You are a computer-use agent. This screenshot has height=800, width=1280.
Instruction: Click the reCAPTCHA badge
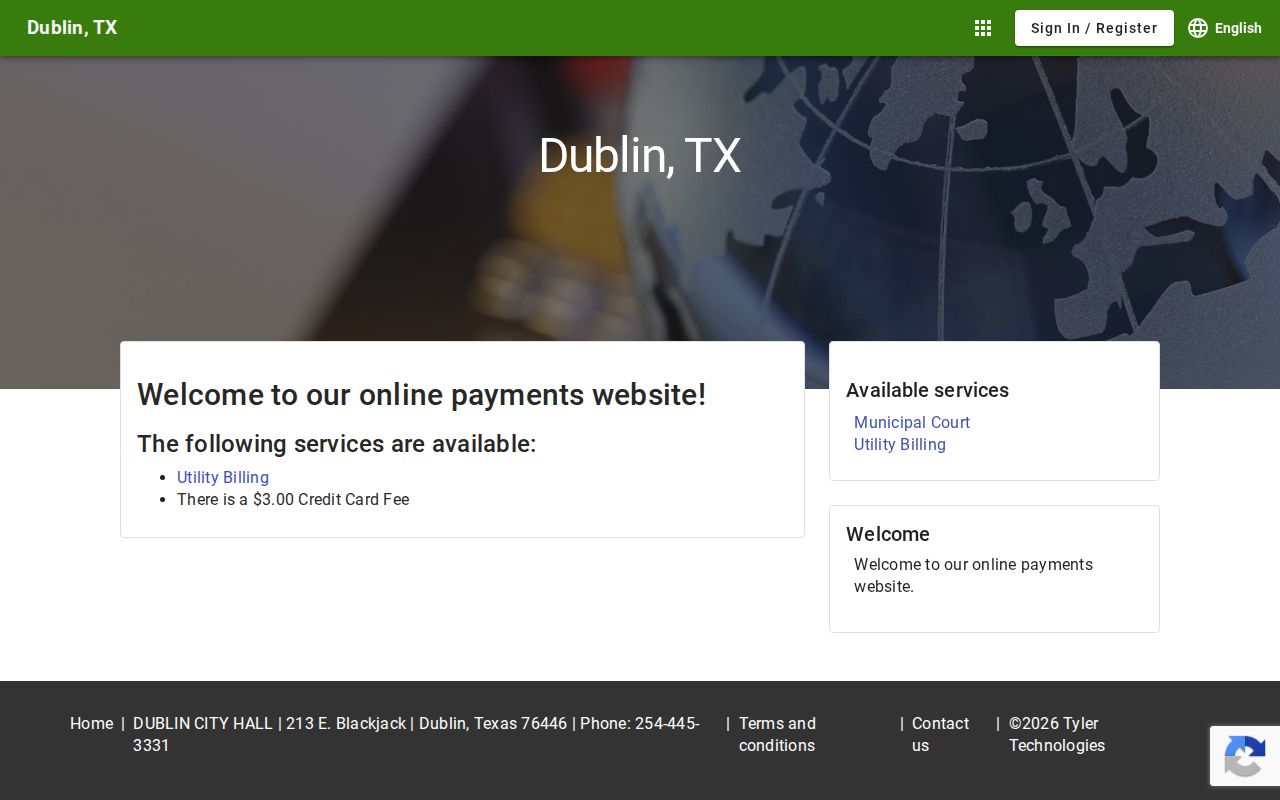(1245, 756)
